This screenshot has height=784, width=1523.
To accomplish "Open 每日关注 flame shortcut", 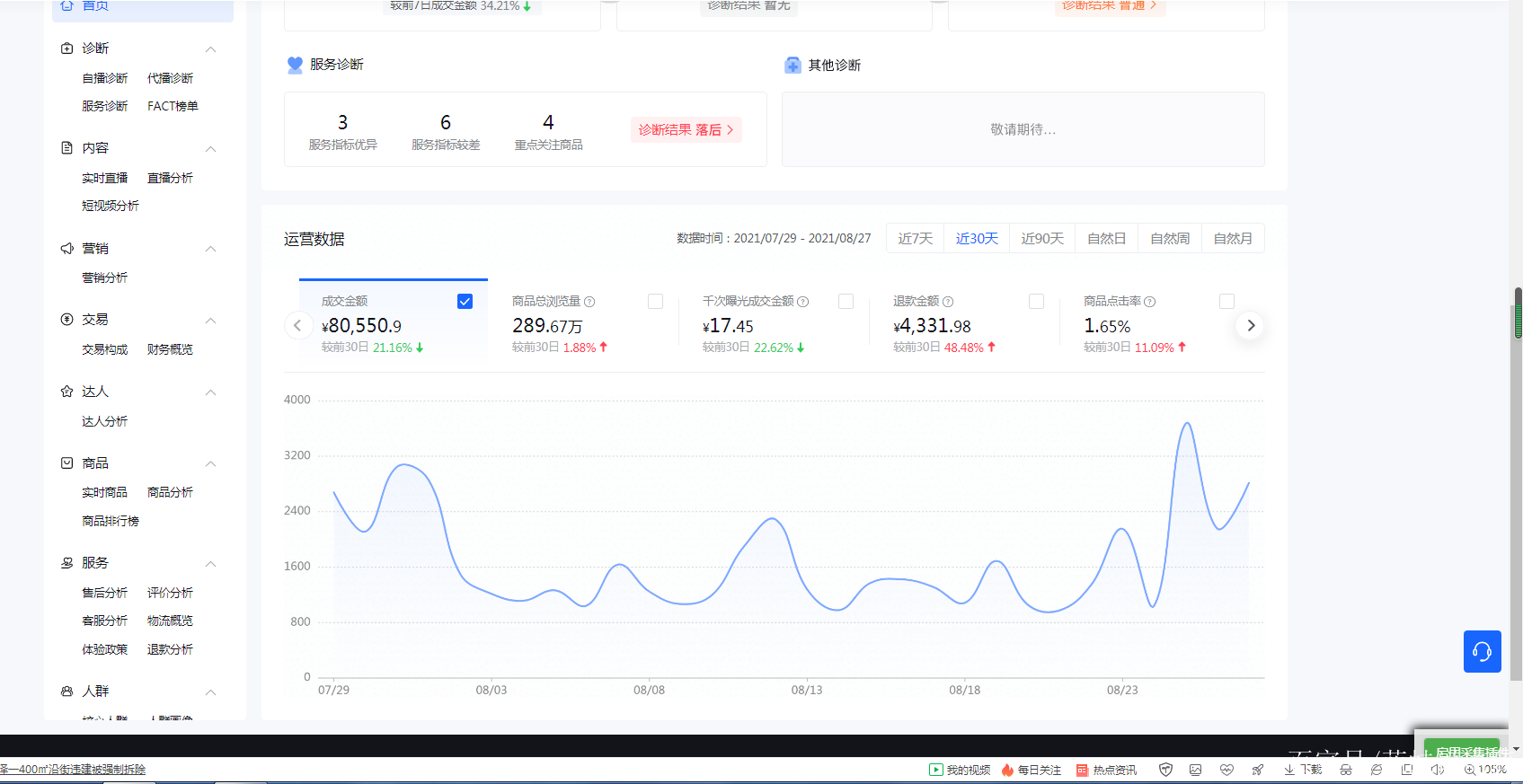I will tap(1031, 770).
